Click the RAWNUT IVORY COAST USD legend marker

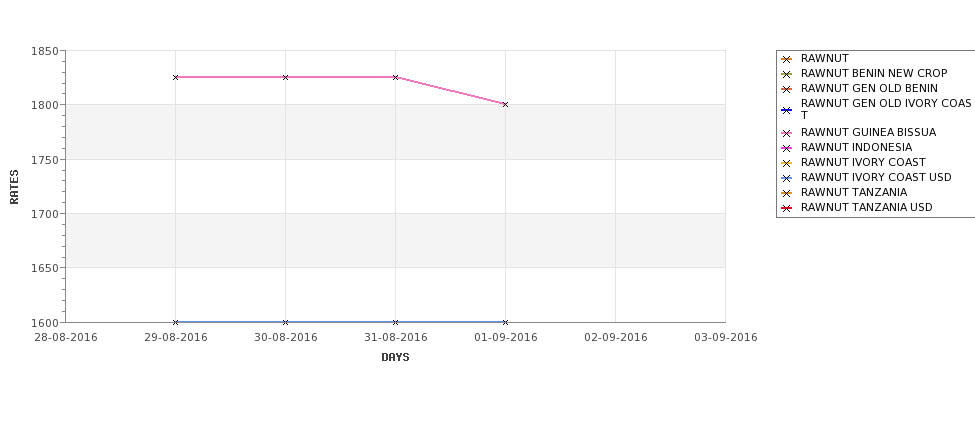pos(787,178)
